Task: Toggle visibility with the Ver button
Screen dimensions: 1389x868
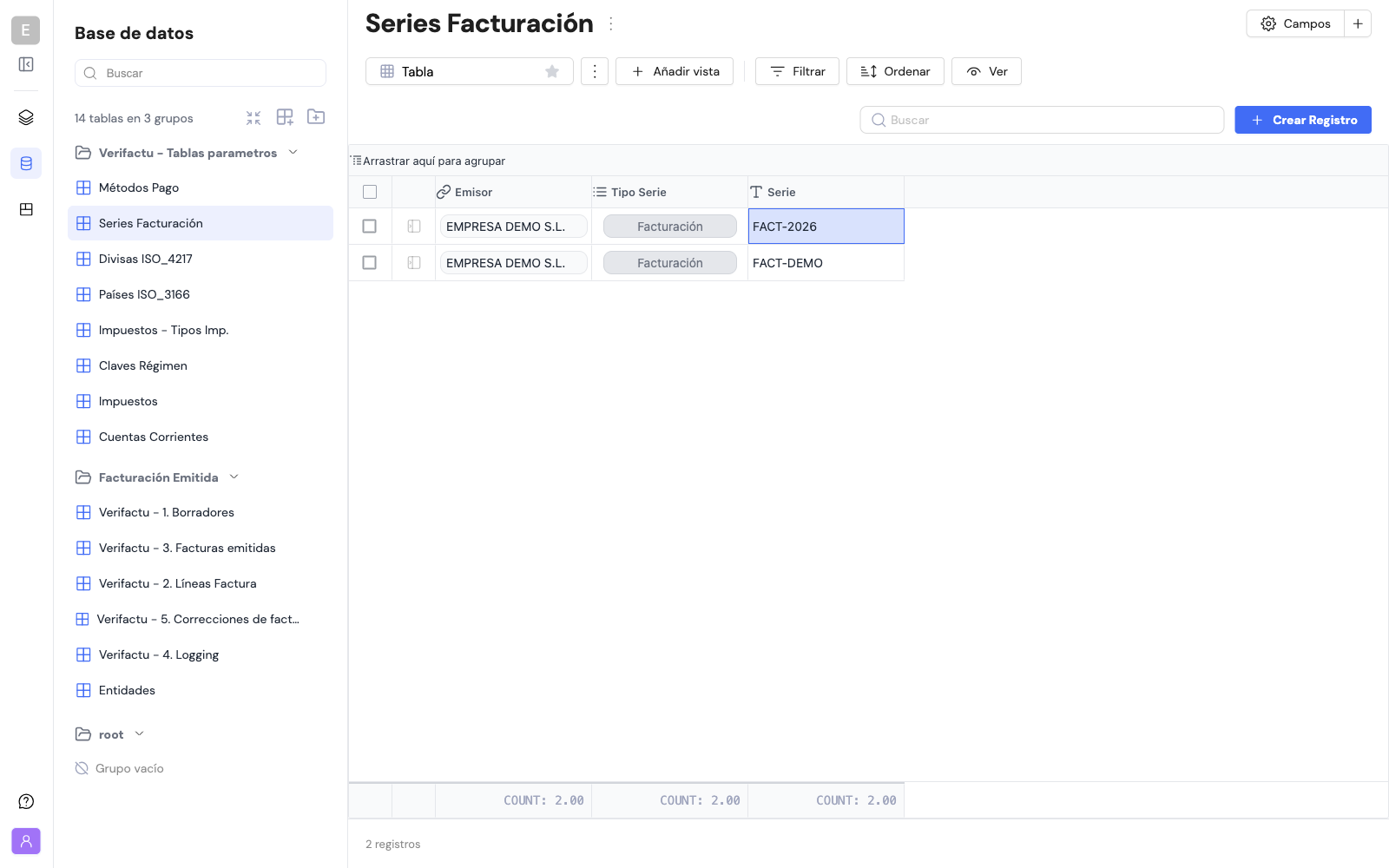Action: click(986, 71)
